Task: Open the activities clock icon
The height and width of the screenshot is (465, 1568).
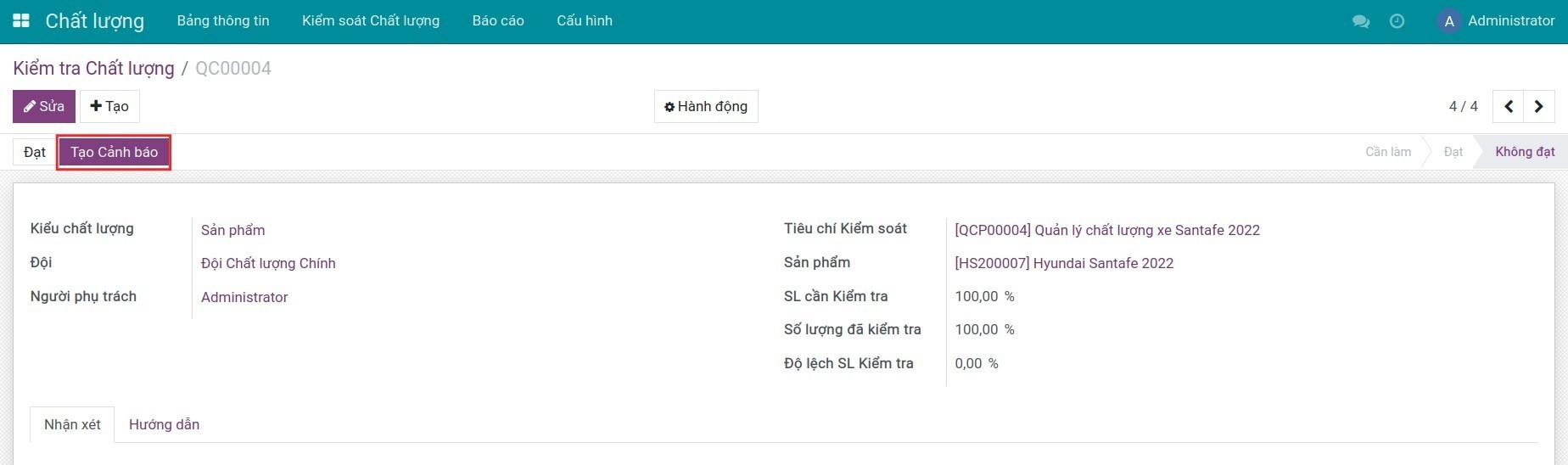Action: [x=1397, y=21]
